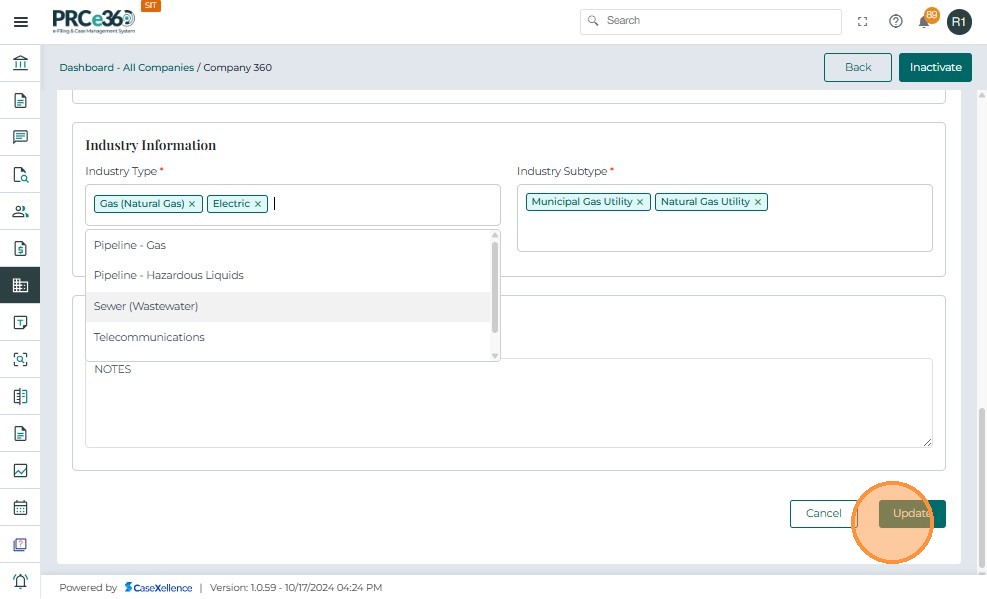Remove the Gas (Natural Gas) tag
The width and height of the screenshot is (987, 599).
192,204
